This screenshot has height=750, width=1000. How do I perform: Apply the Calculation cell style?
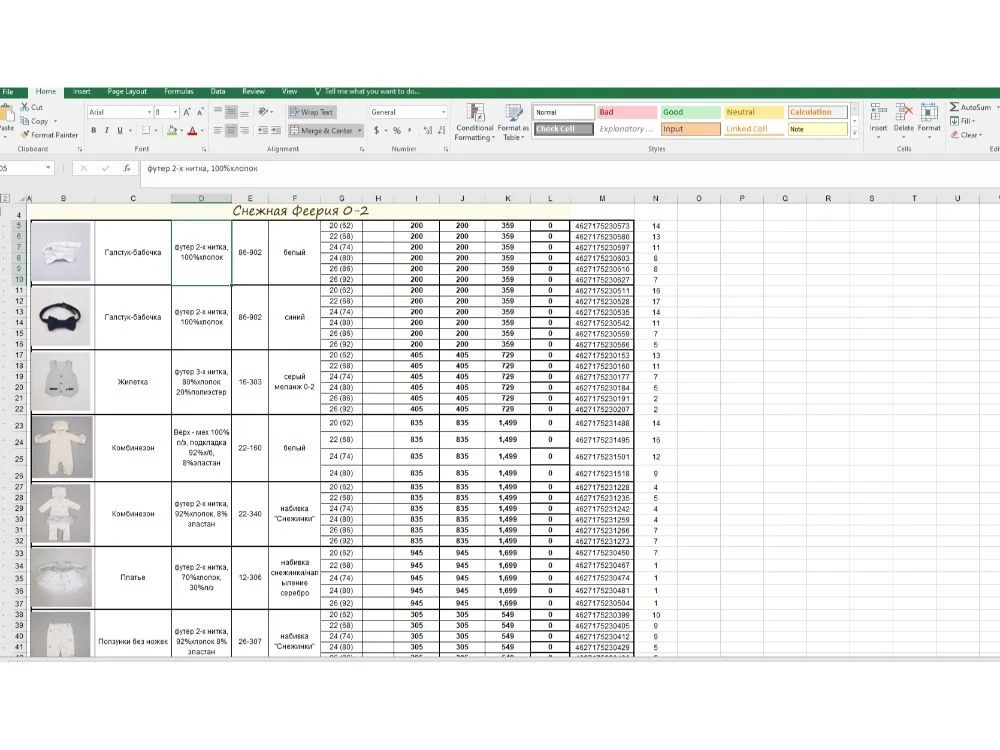tap(818, 112)
